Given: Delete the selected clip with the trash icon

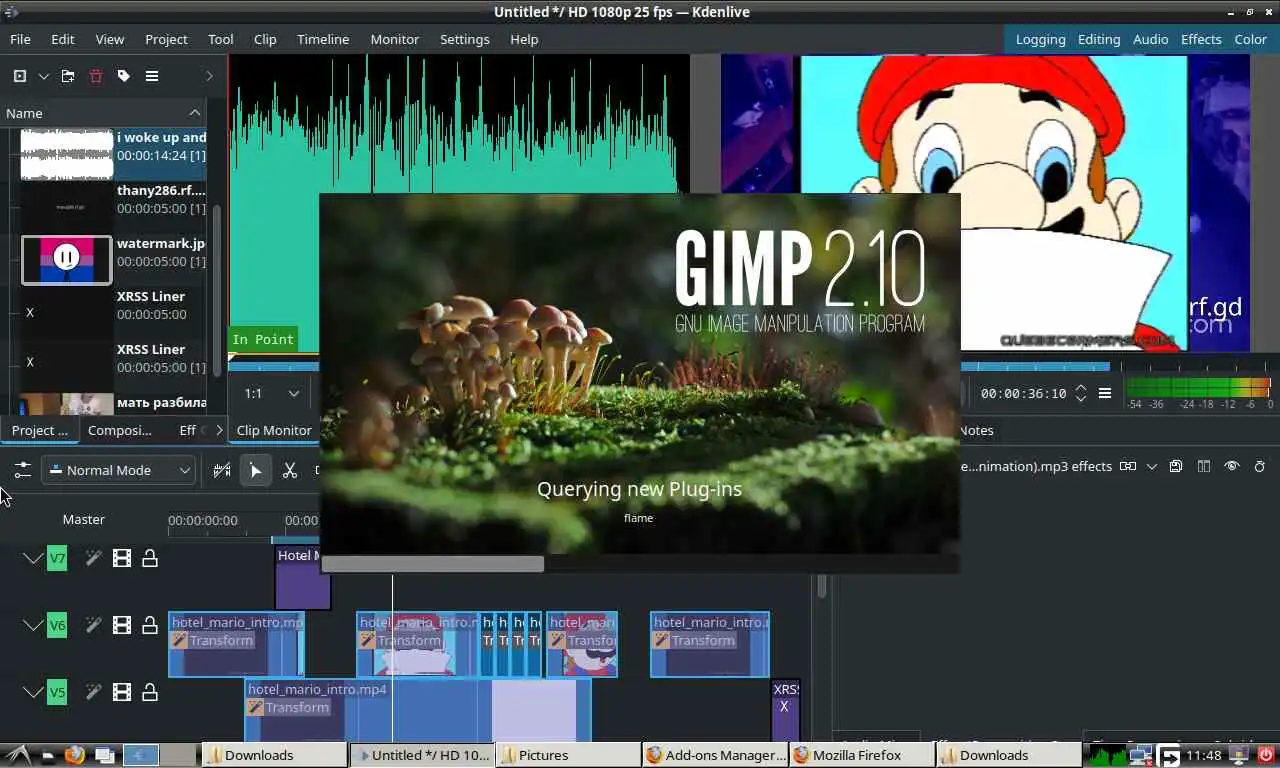Looking at the screenshot, I should tap(96, 76).
